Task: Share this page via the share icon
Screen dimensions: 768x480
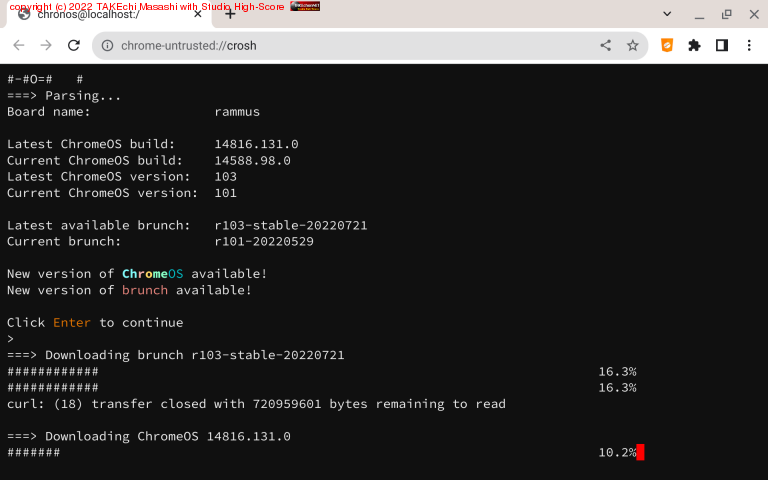Action: (x=605, y=45)
